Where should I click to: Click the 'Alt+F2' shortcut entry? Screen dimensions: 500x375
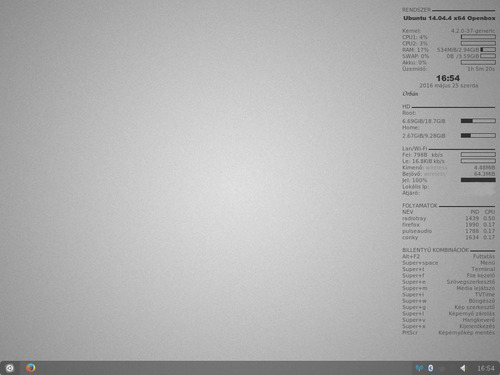click(411, 256)
